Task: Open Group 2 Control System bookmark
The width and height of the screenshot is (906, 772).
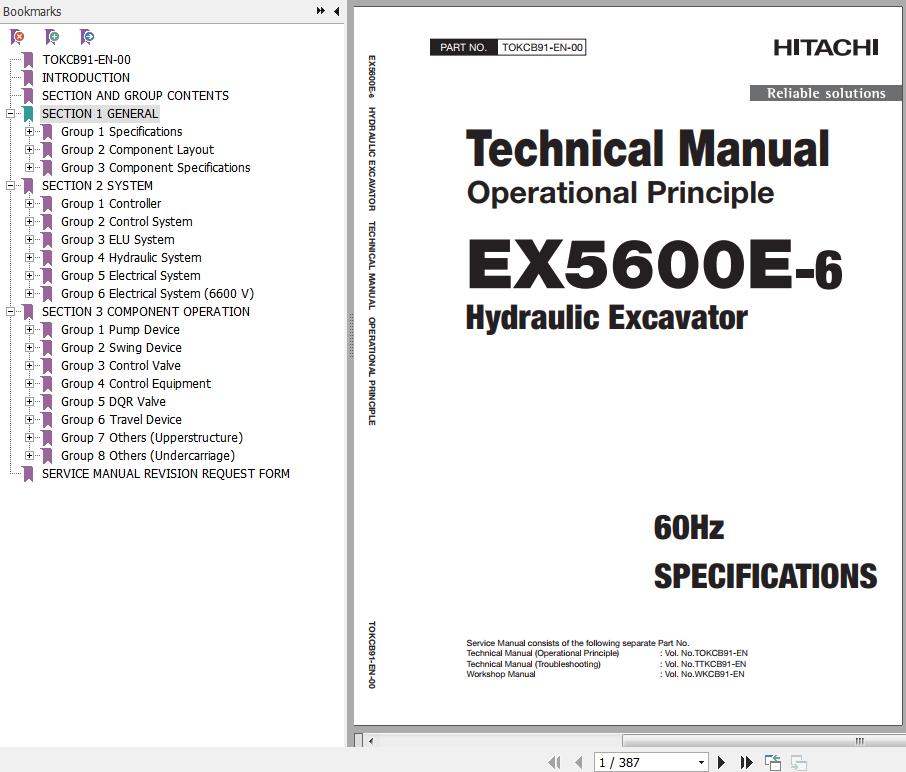Action: [x=127, y=221]
